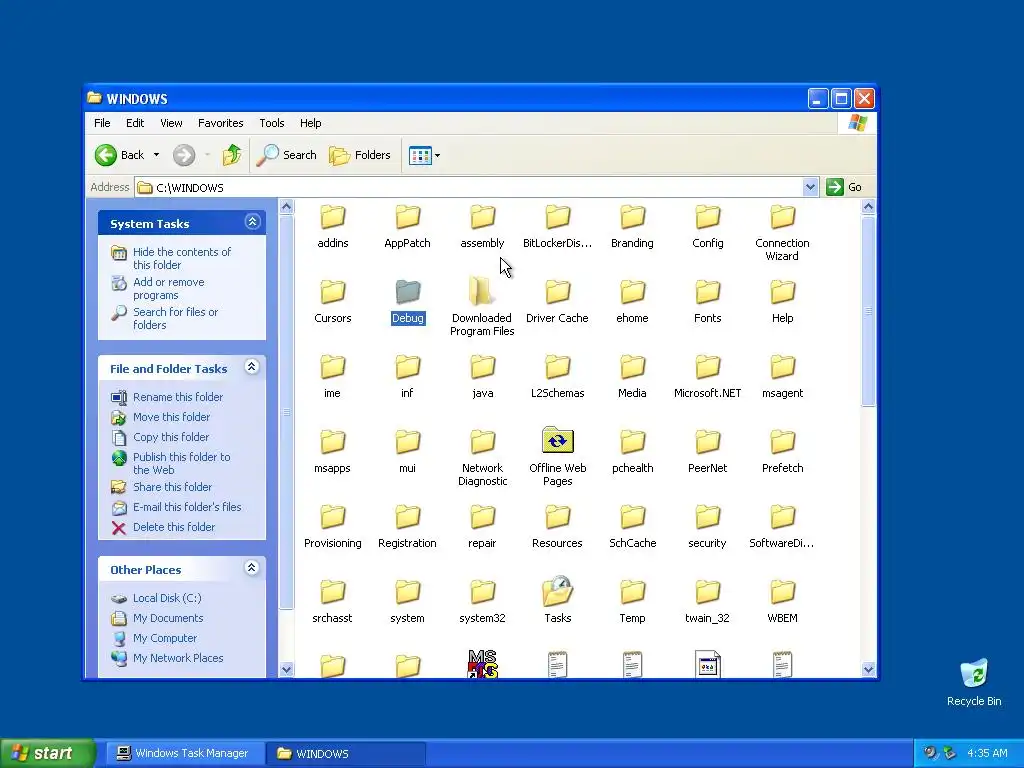
Task: Select Offline Web Pages folder icon
Action: (558, 441)
